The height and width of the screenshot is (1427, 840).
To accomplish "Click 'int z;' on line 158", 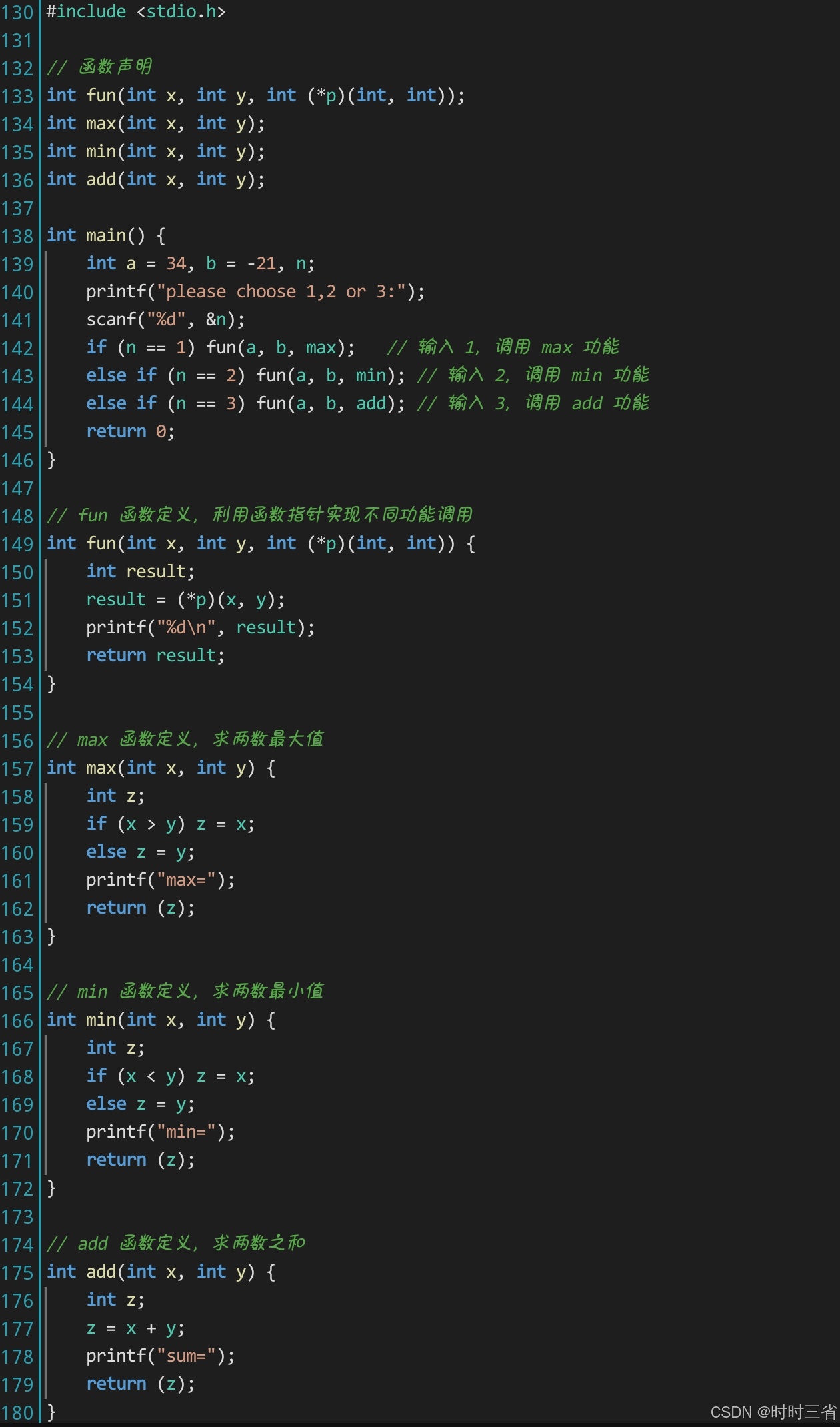I will coord(115,796).
